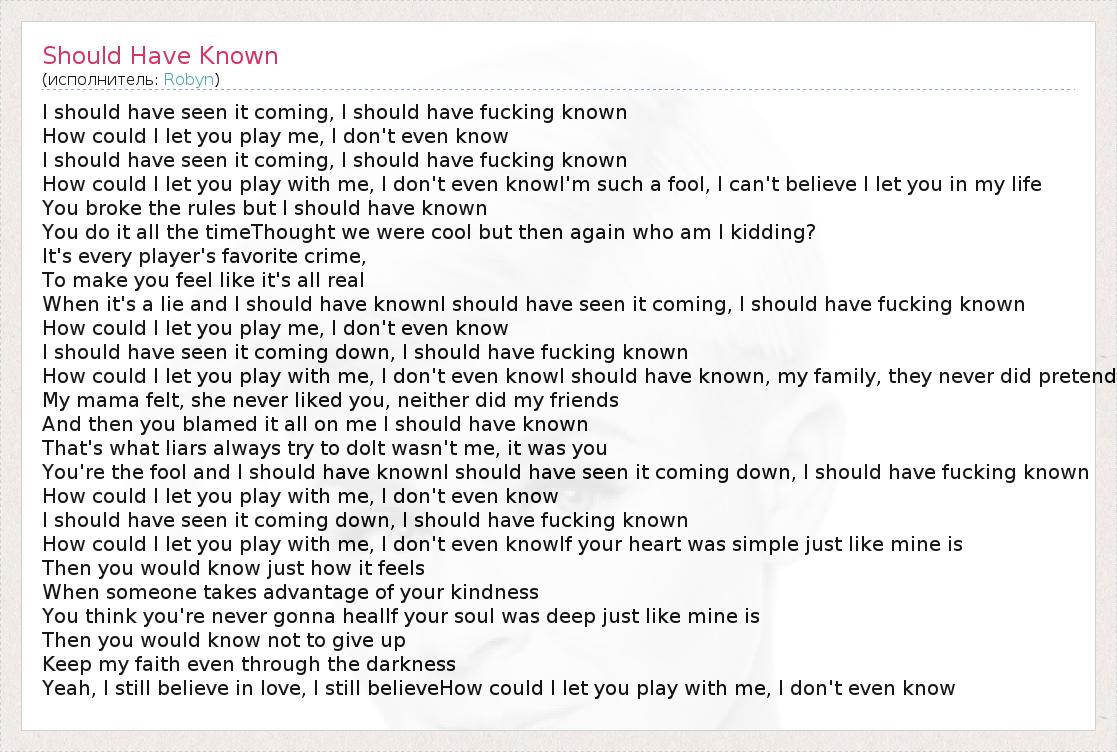Click 'Then you would know just how it feels'
The image size is (1117, 752).
[x=233, y=568]
